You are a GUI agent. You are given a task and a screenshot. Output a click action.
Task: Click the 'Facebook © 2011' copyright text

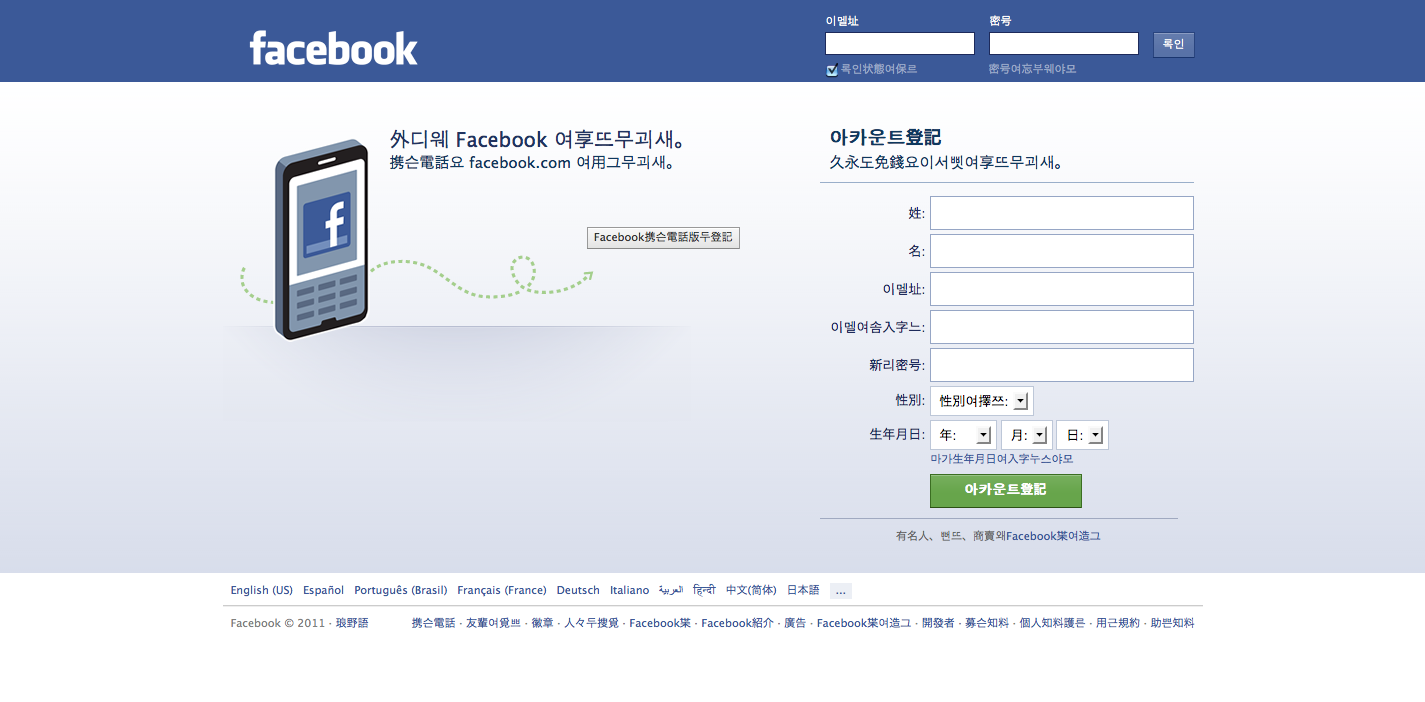click(x=277, y=623)
